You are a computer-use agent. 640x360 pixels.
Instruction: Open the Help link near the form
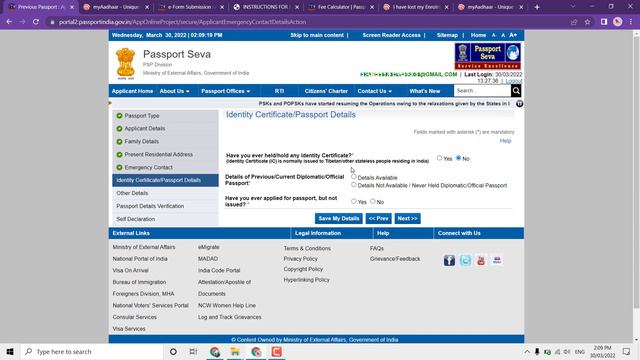tap(505, 141)
